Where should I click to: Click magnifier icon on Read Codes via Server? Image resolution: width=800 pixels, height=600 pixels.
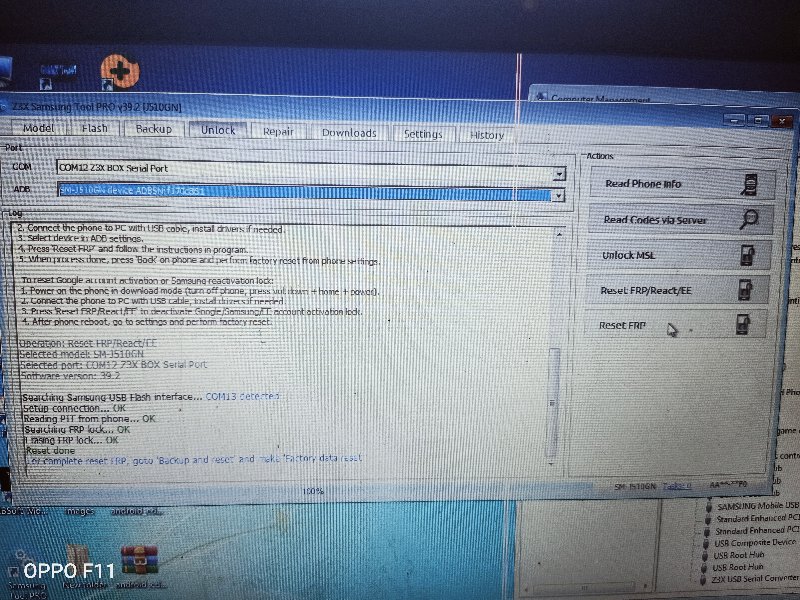coord(749,219)
